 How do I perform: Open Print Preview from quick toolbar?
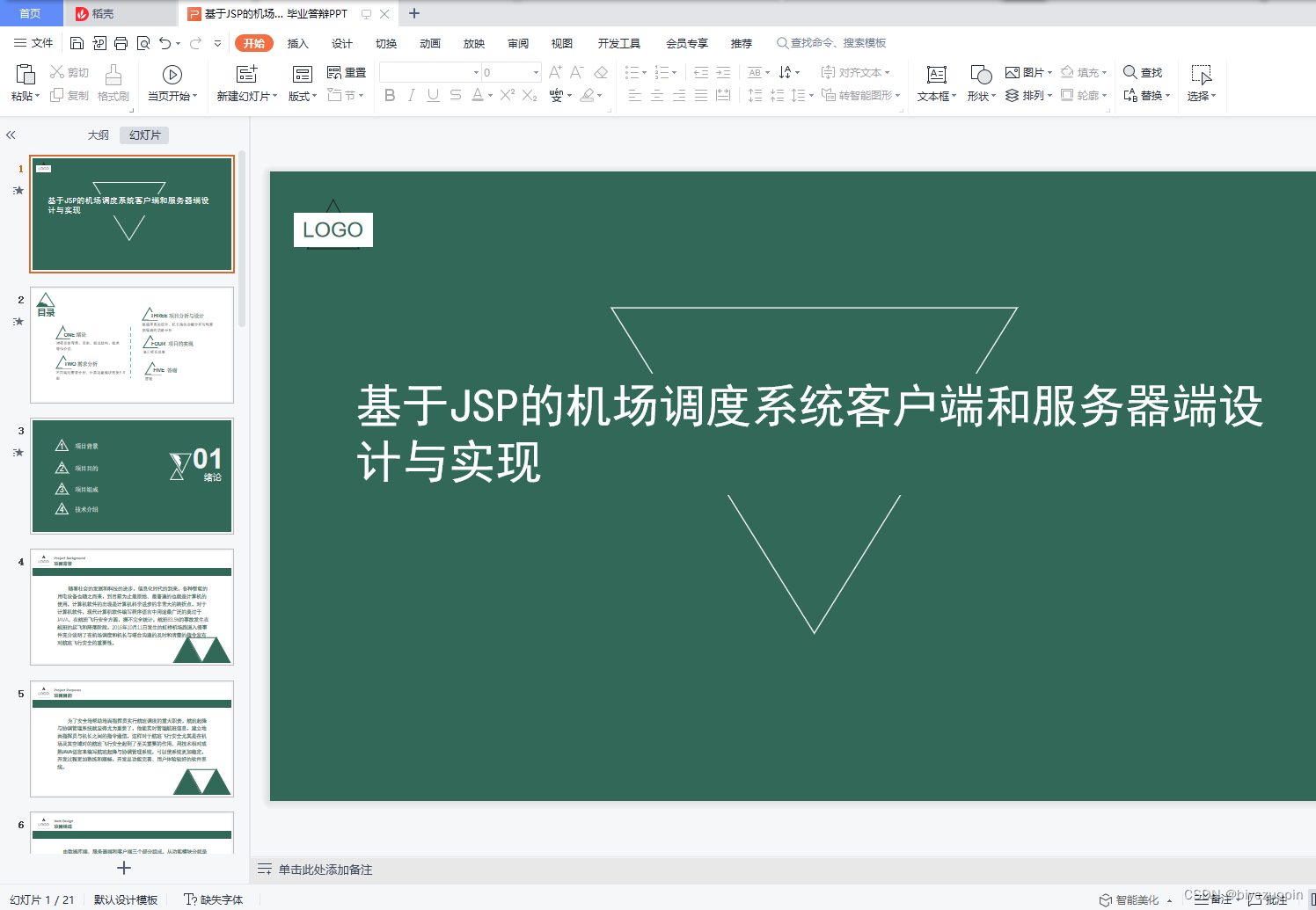(x=143, y=43)
